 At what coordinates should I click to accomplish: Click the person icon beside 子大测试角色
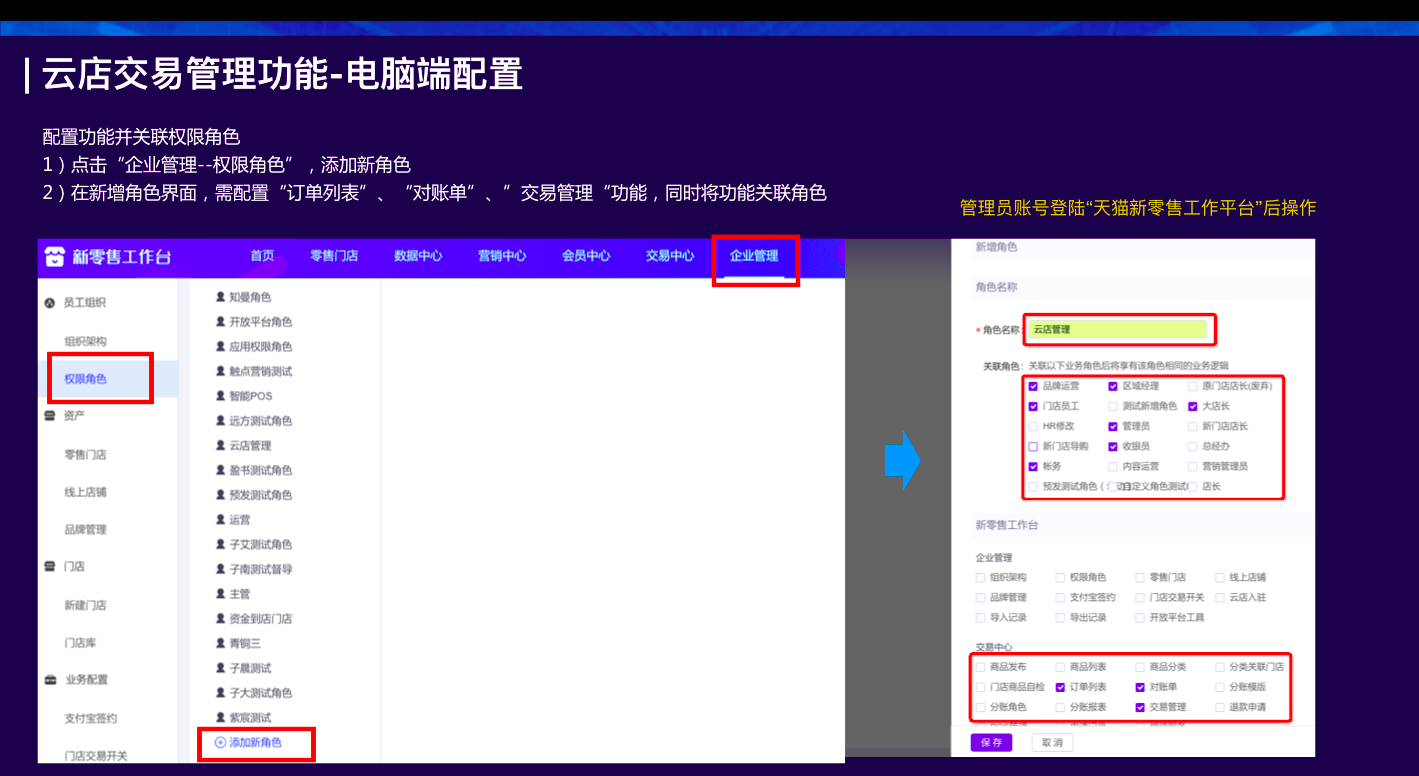(221, 693)
